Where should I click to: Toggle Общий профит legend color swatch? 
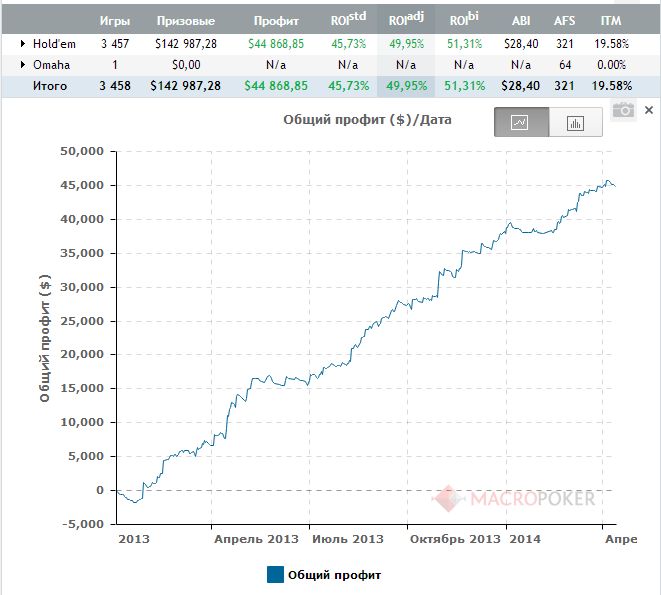[x=275, y=575]
